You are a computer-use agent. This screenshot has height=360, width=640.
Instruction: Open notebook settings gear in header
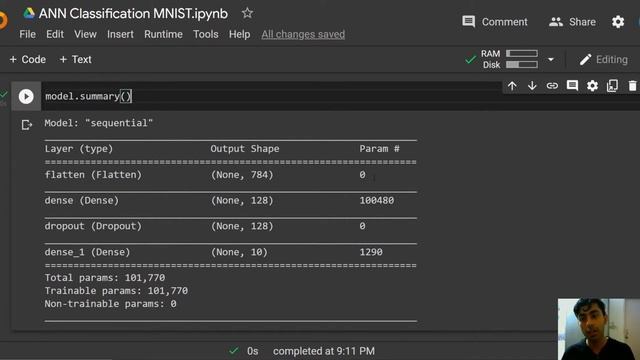tap(618, 22)
